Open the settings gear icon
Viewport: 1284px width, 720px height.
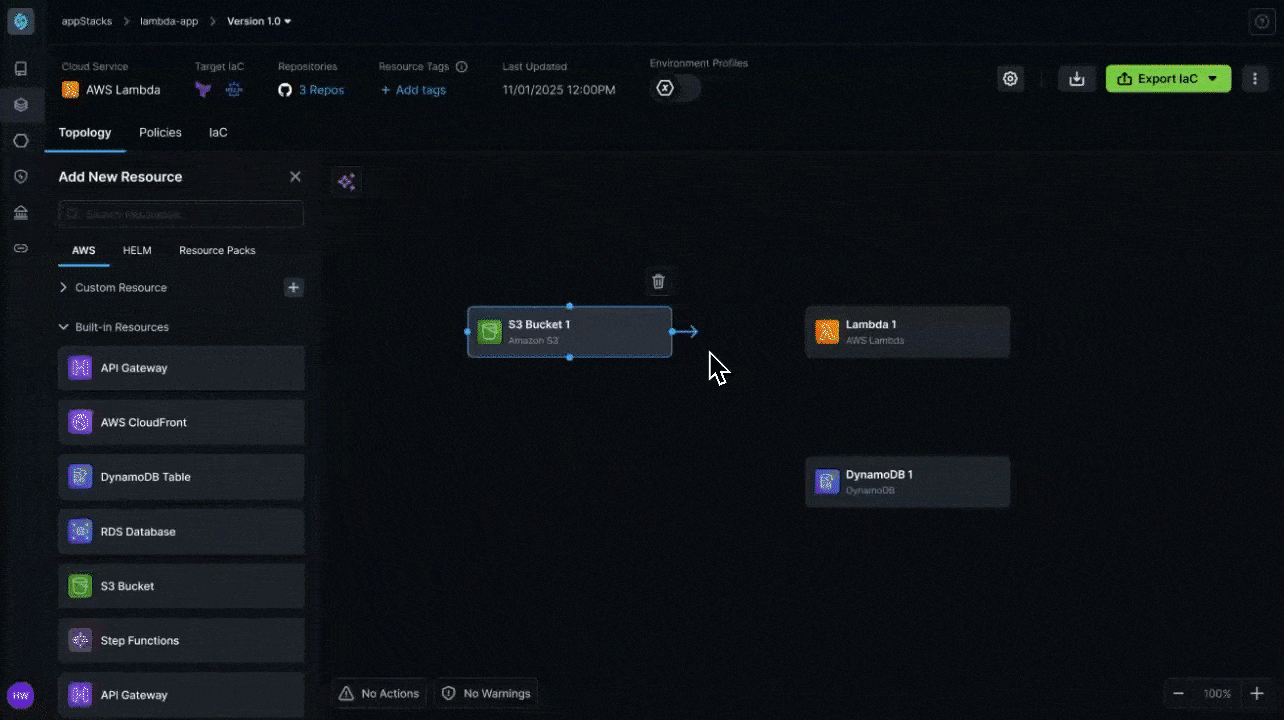coord(1011,79)
